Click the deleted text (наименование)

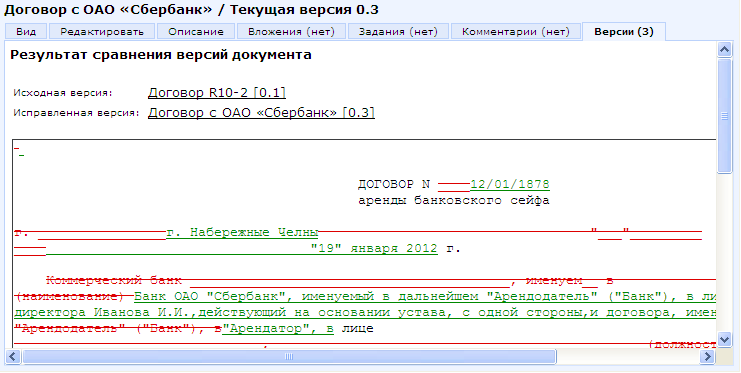tap(69, 297)
